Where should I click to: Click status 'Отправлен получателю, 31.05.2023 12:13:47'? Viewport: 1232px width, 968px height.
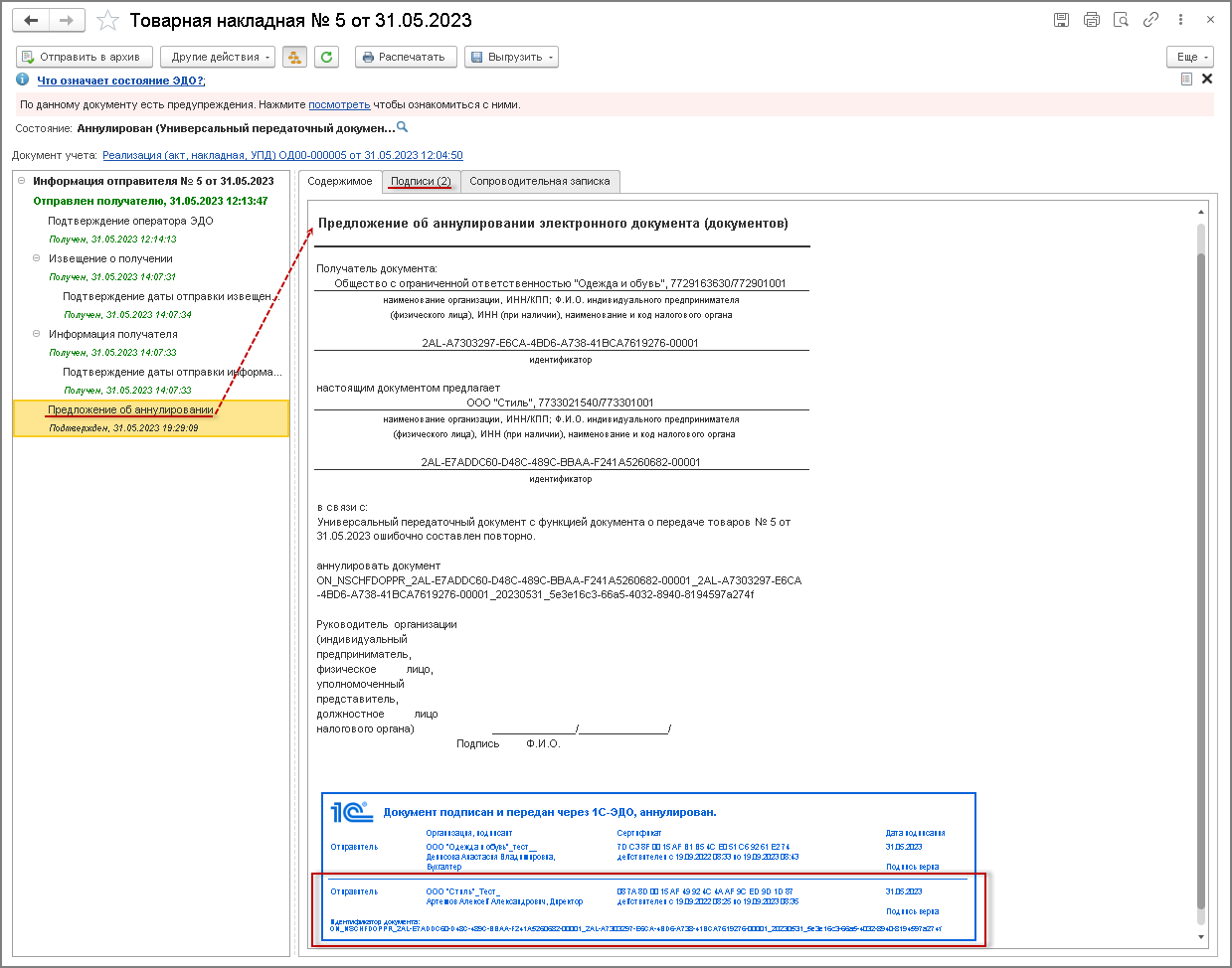(150, 201)
